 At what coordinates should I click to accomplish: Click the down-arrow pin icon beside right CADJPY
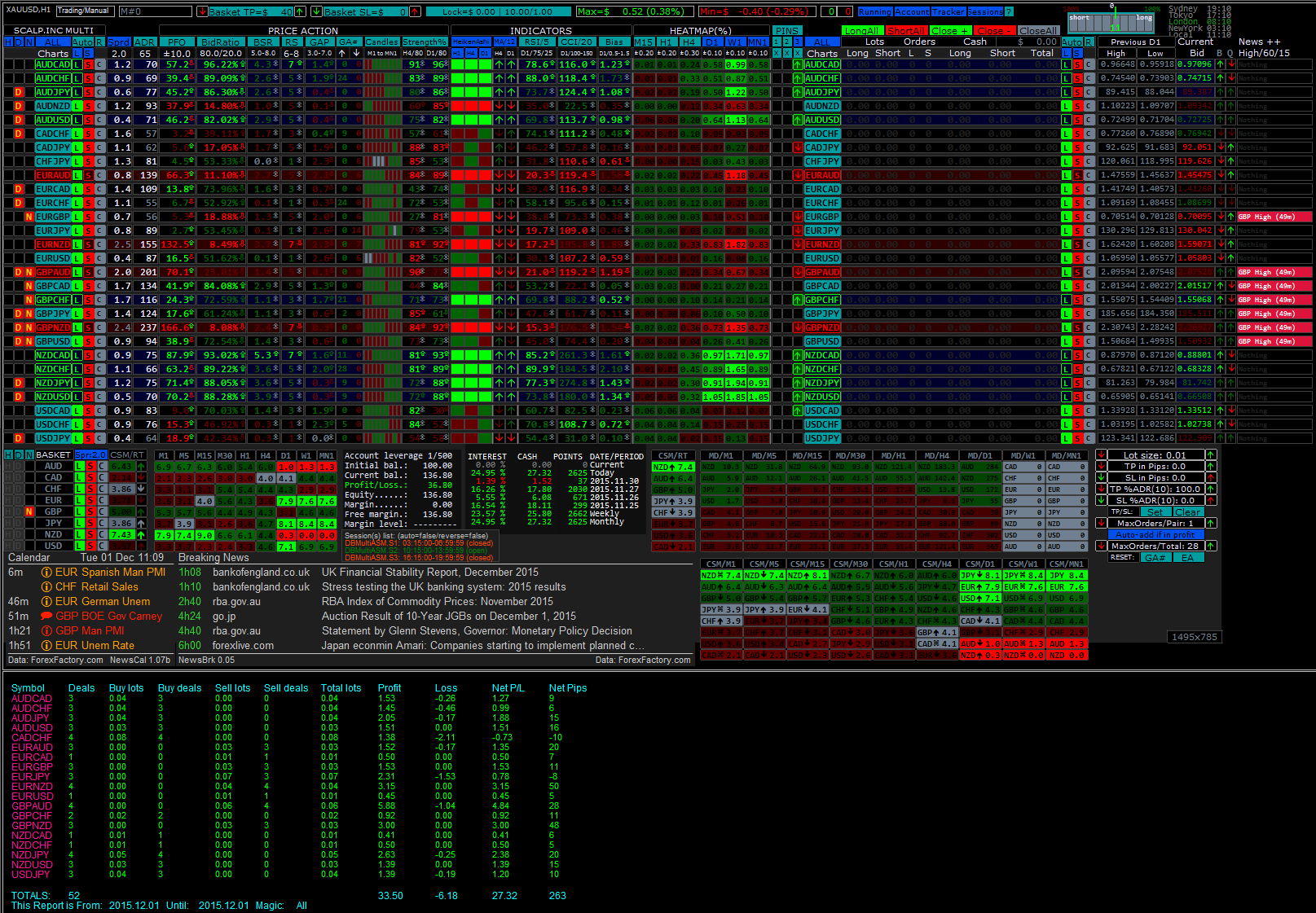point(798,147)
